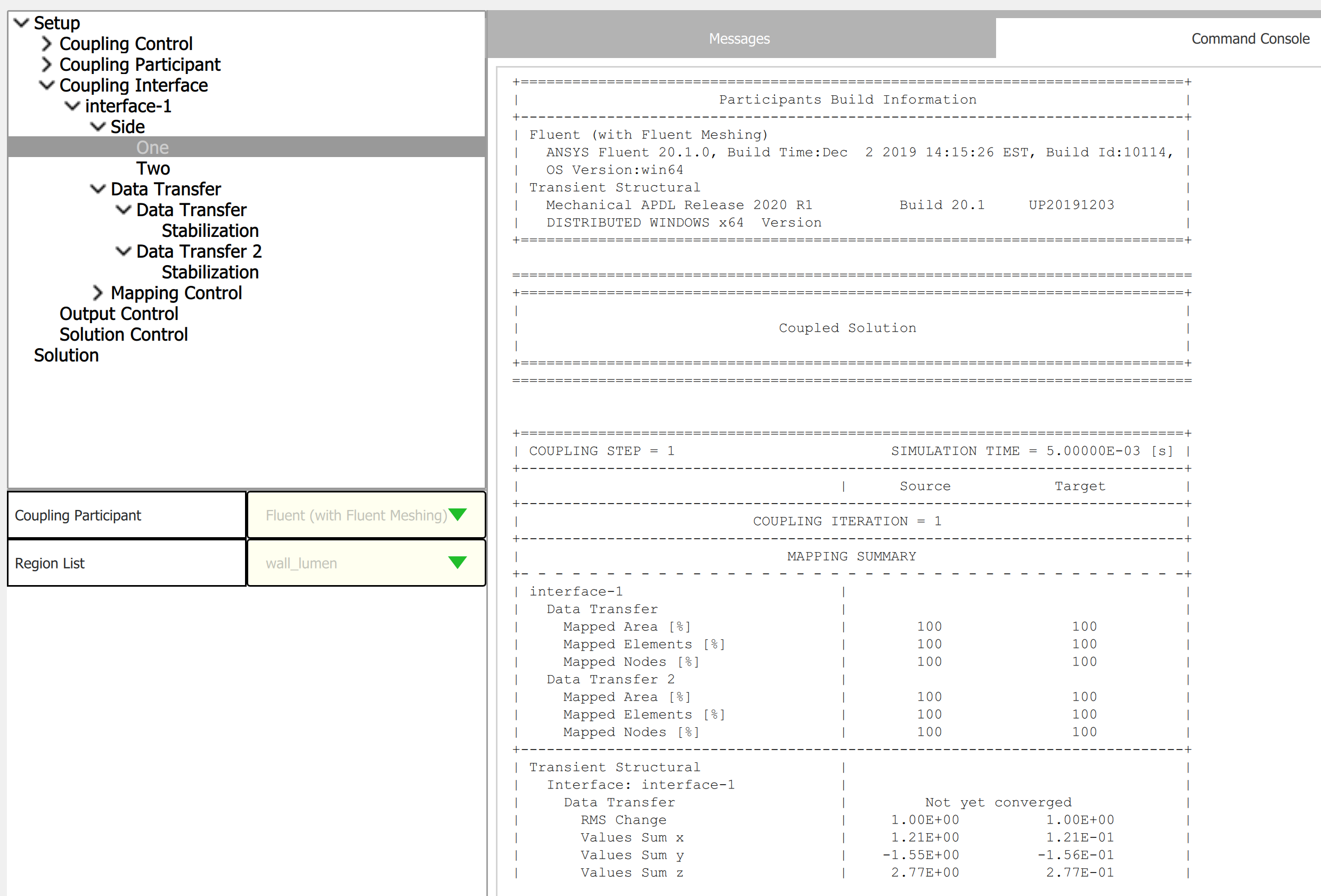Viewport: 1321px width, 896px height.
Task: Open Solution Control settings
Action: pyautogui.click(x=124, y=334)
